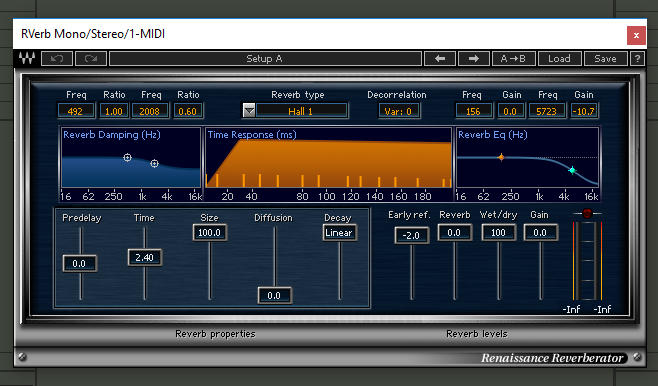Select the EQ high Gain -10.7 field

[584, 111]
